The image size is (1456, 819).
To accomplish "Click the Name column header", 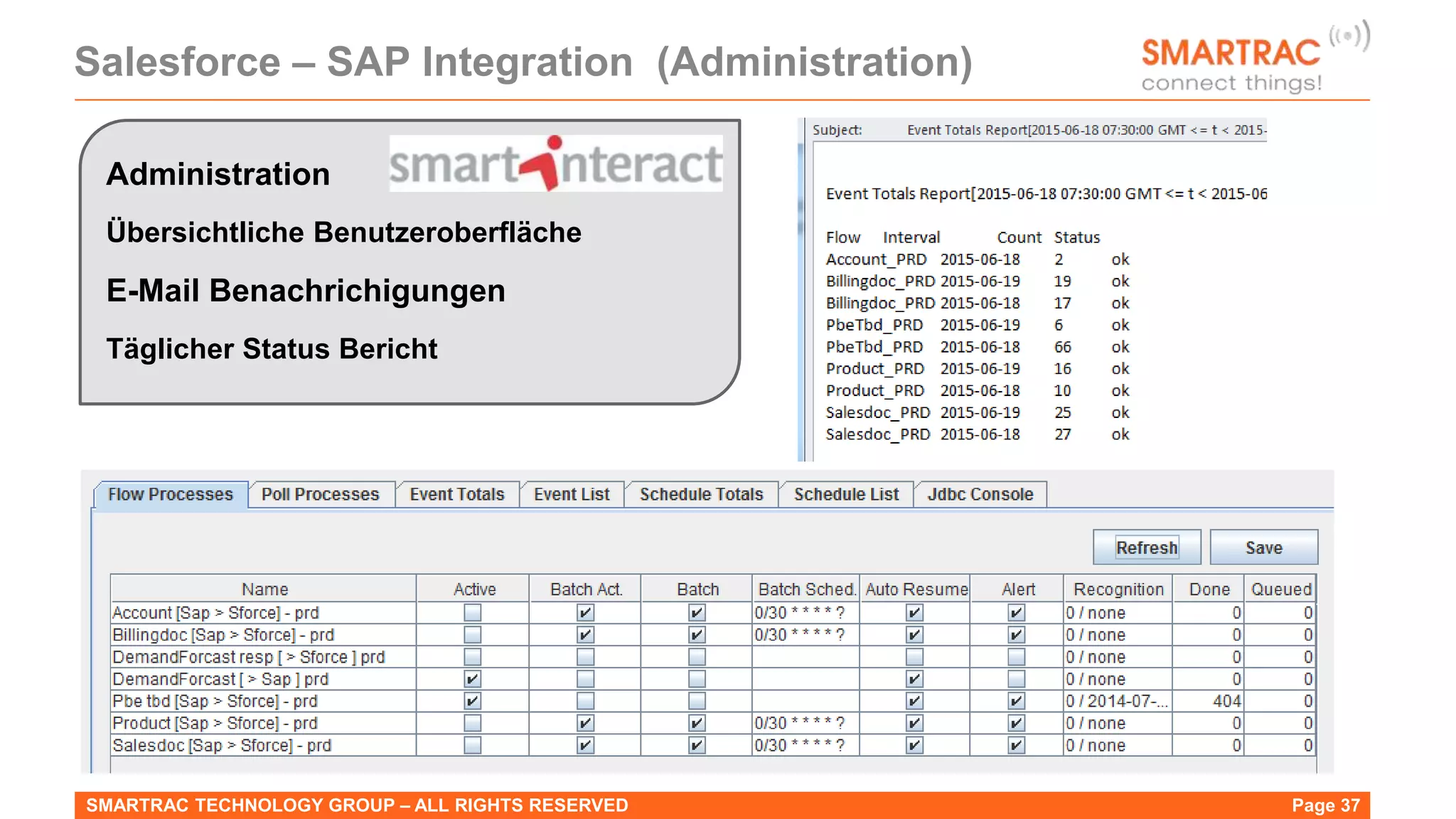I will 264,589.
